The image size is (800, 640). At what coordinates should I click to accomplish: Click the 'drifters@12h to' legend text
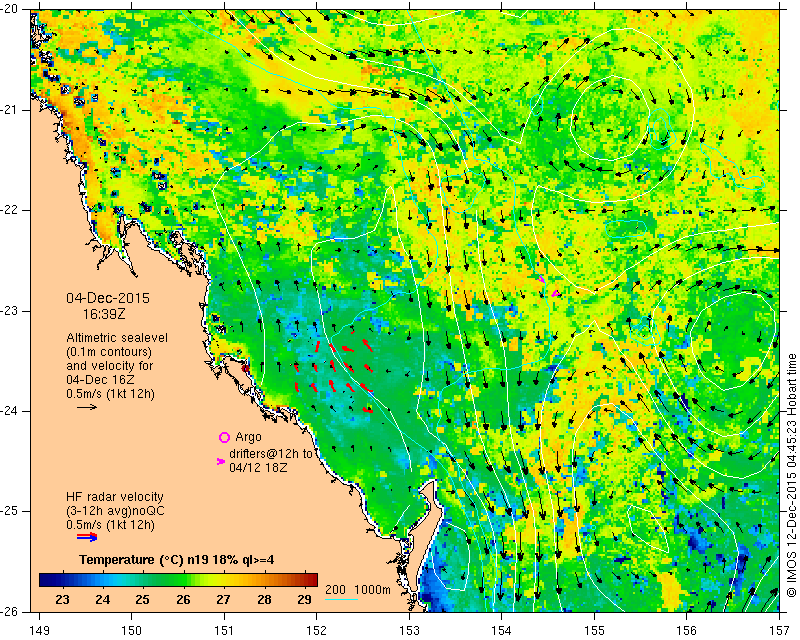271,453
